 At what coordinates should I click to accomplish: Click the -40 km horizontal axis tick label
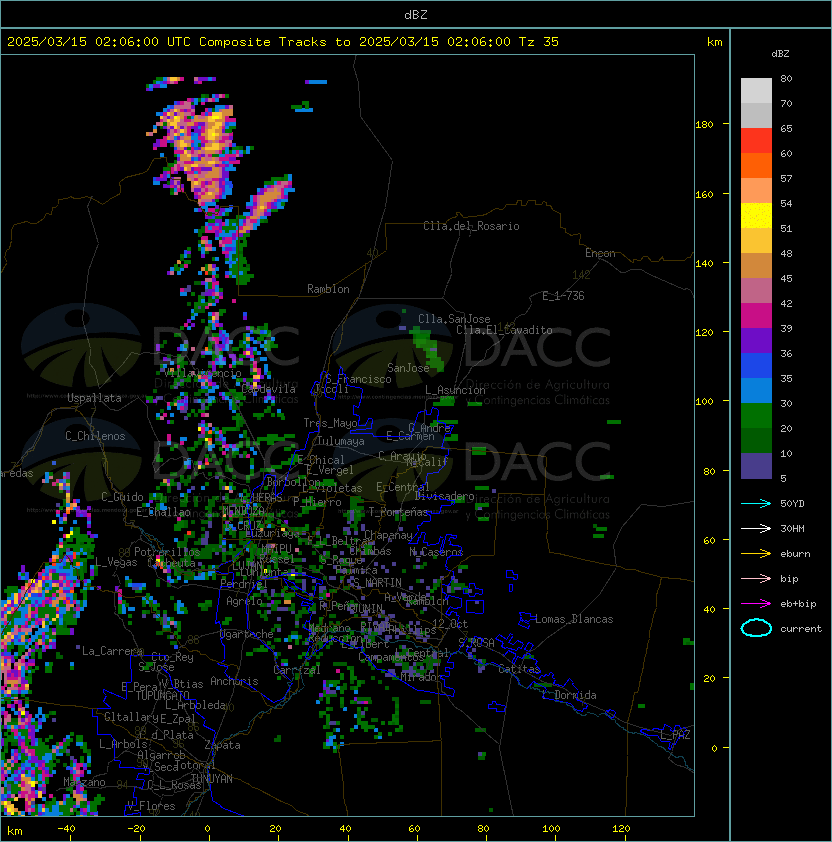[x=66, y=829]
